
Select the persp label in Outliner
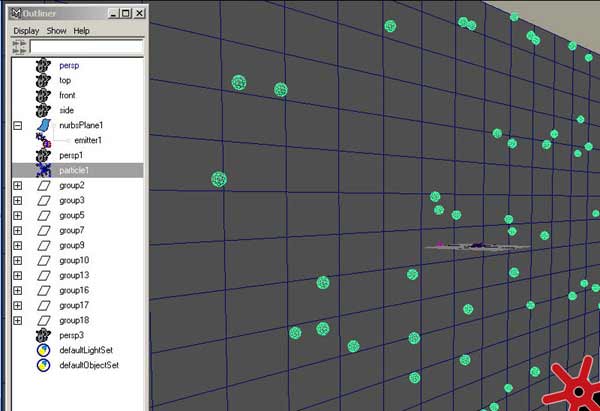pyautogui.click(x=69, y=65)
